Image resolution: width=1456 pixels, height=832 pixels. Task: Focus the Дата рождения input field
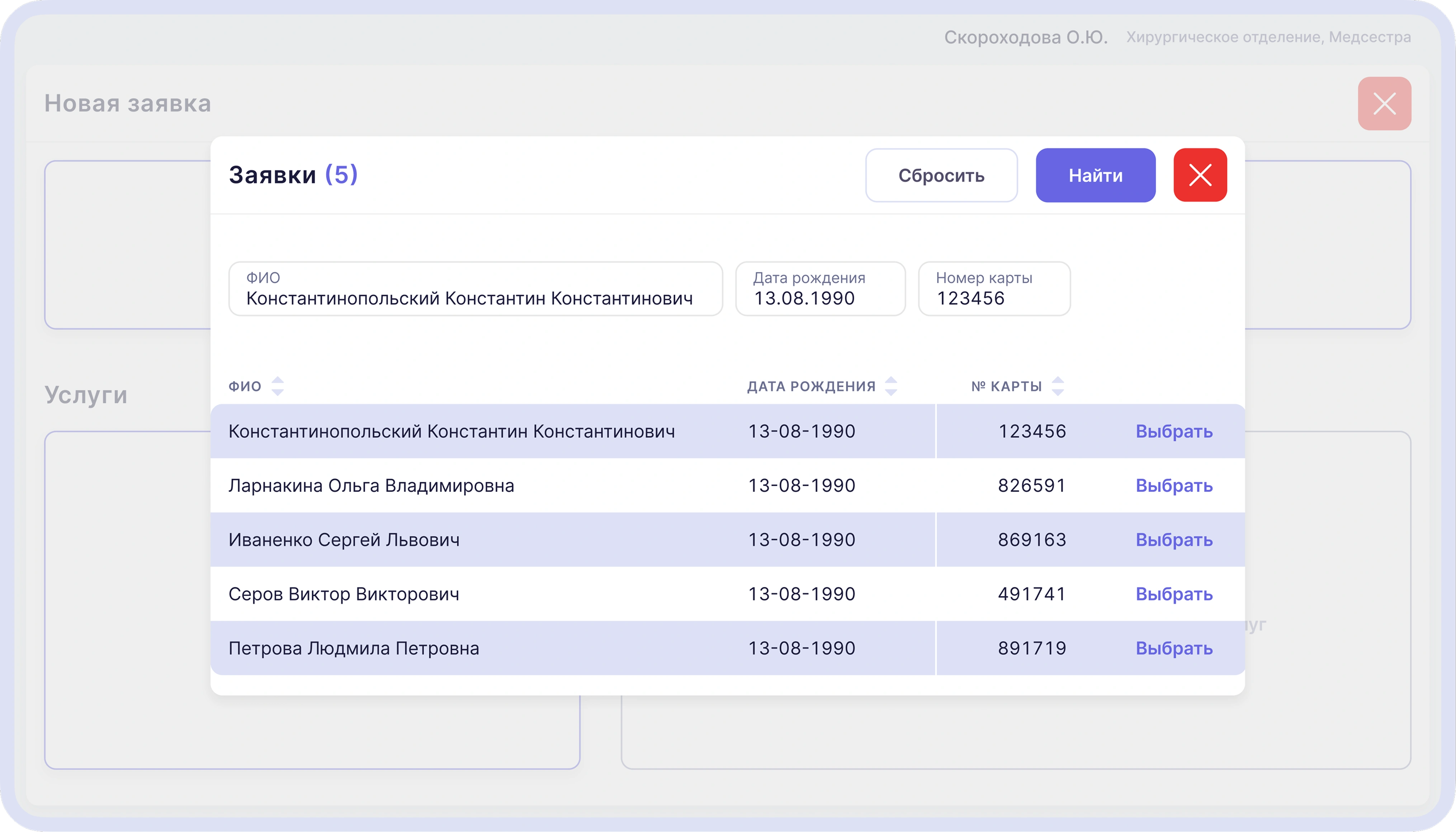[820, 288]
